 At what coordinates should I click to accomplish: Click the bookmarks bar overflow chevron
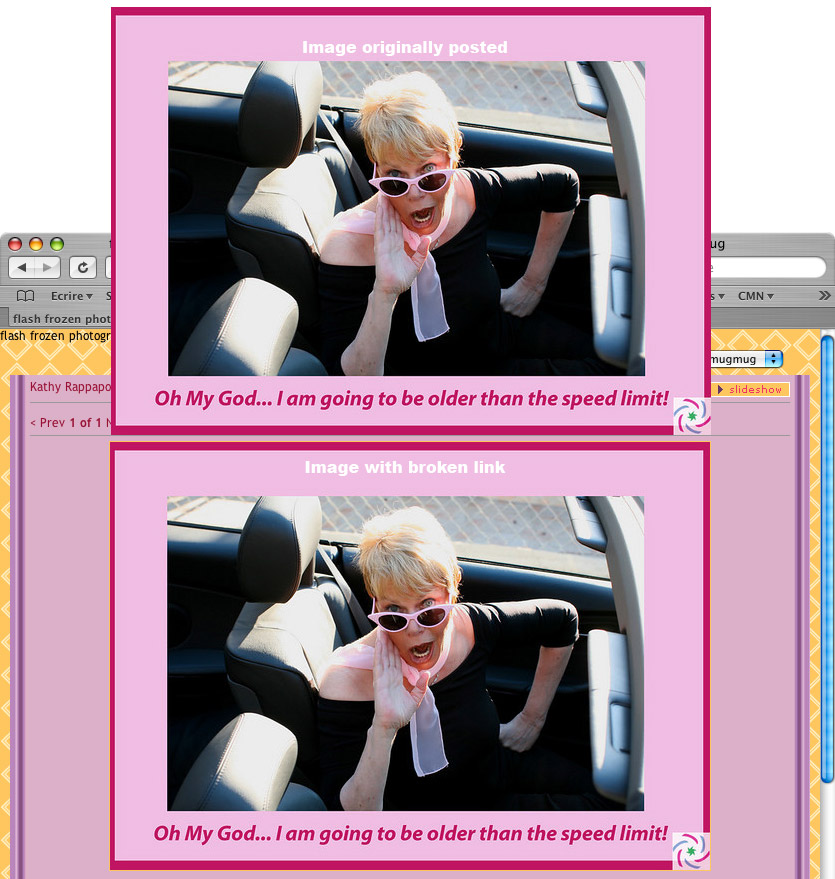point(824,296)
